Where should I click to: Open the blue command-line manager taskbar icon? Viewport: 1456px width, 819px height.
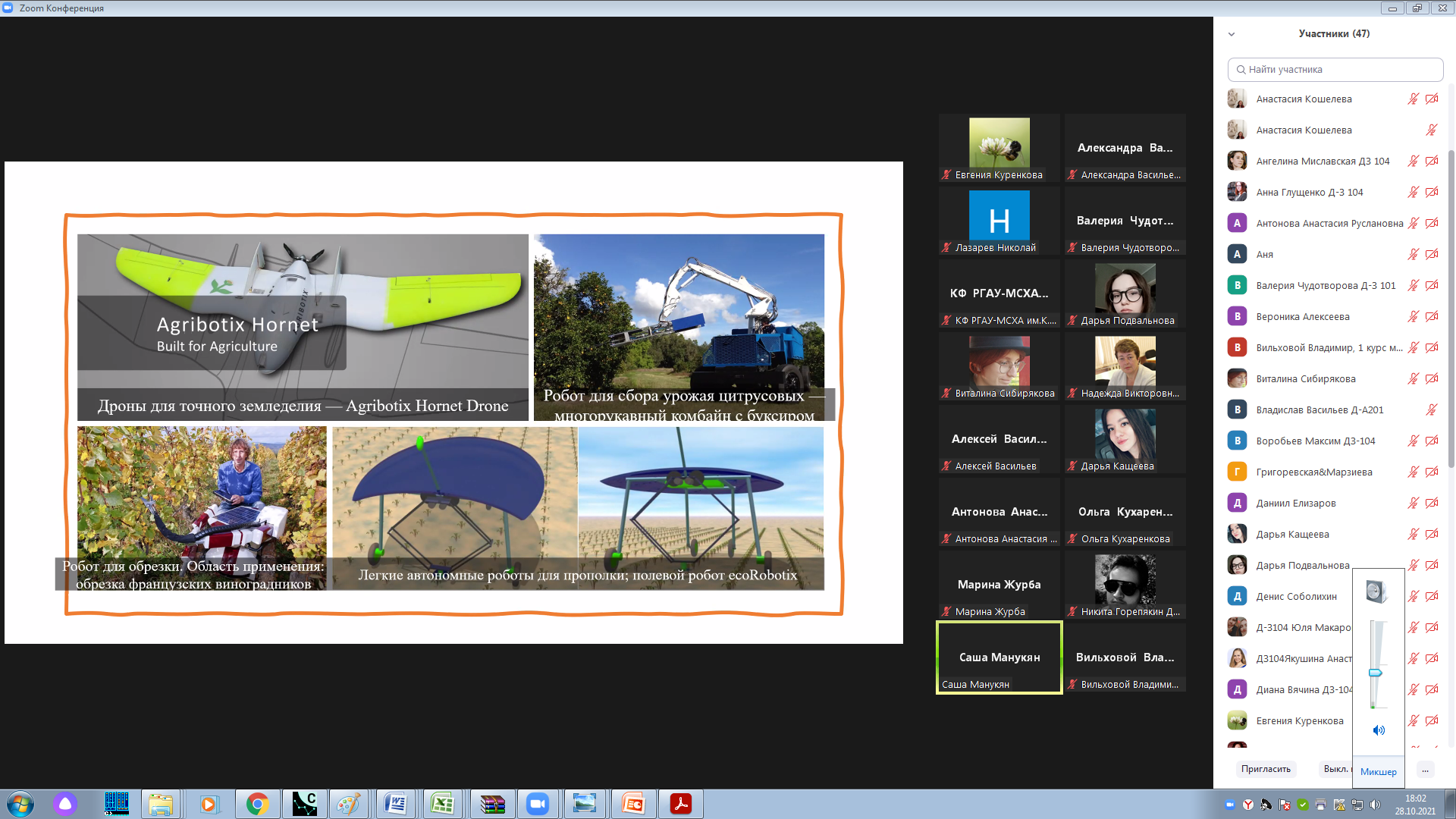(x=116, y=804)
